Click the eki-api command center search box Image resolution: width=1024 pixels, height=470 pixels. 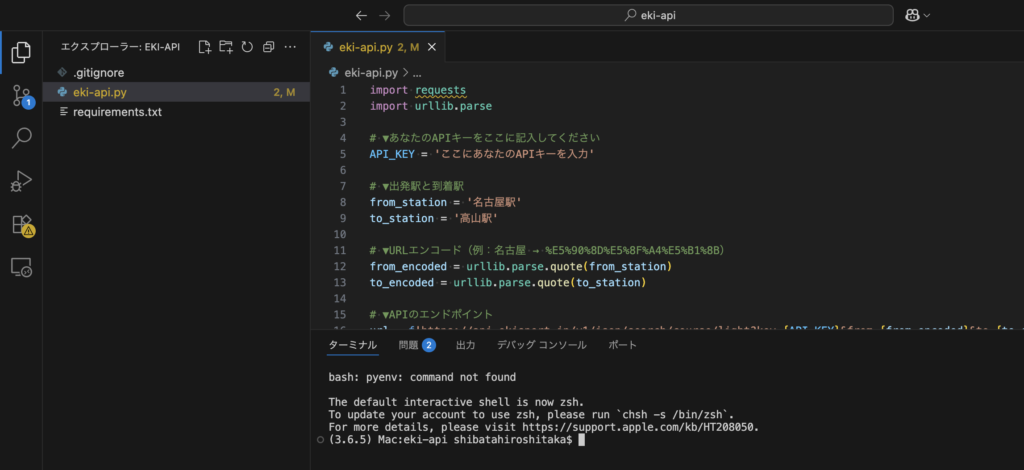pyautogui.click(x=648, y=15)
